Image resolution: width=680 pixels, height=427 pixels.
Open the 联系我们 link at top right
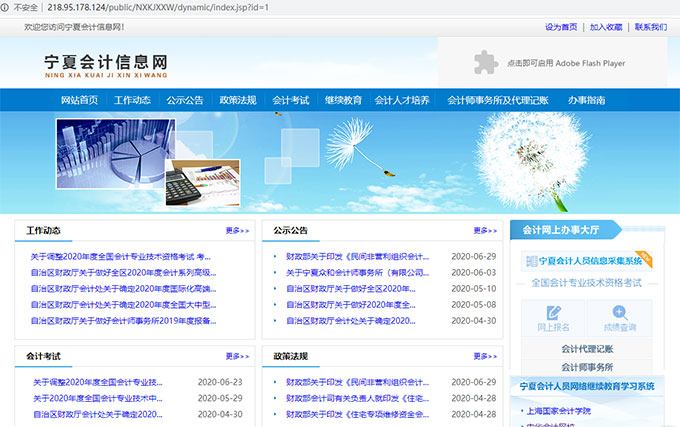click(650, 27)
